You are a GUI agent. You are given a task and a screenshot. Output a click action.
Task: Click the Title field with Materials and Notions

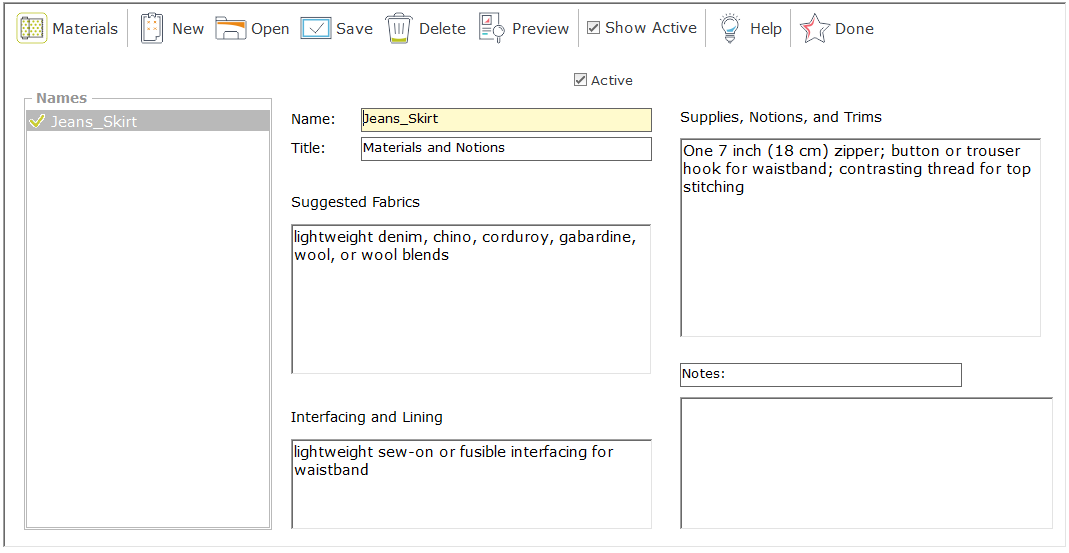(x=506, y=148)
